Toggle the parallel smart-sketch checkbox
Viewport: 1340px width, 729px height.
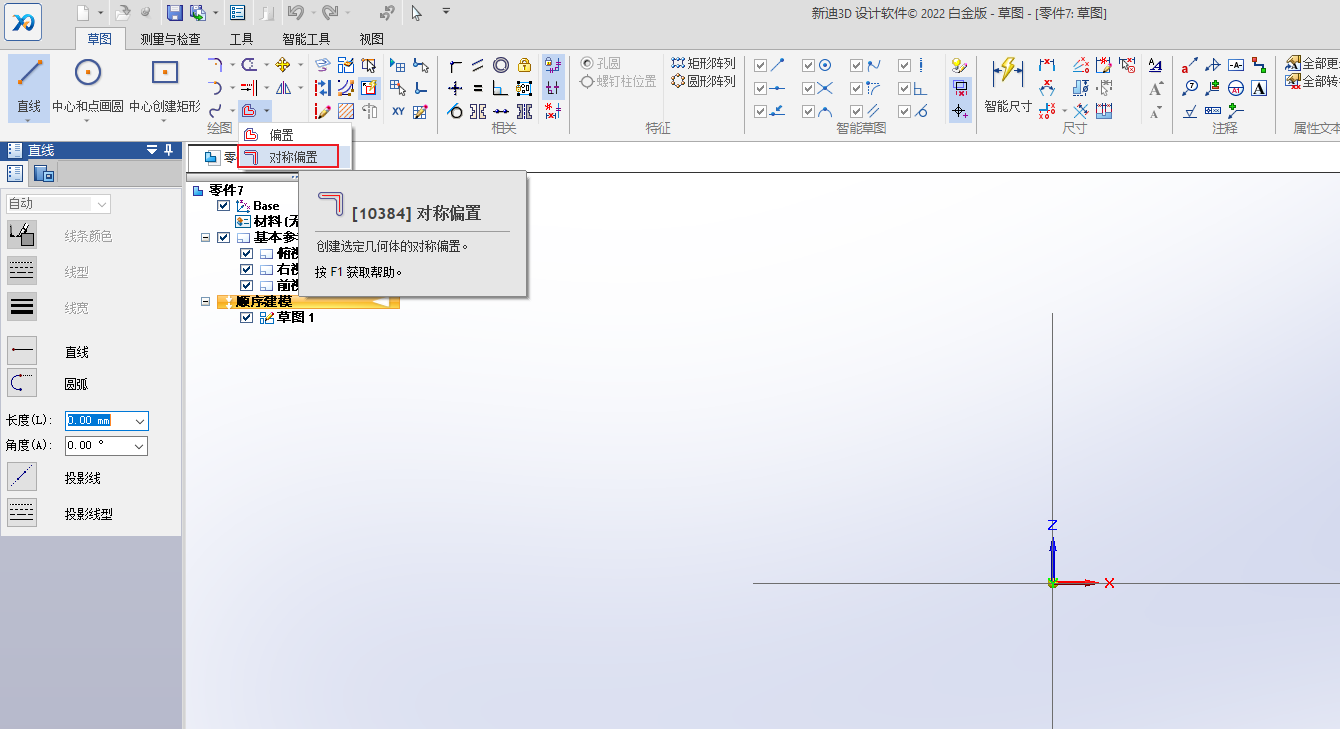856,111
